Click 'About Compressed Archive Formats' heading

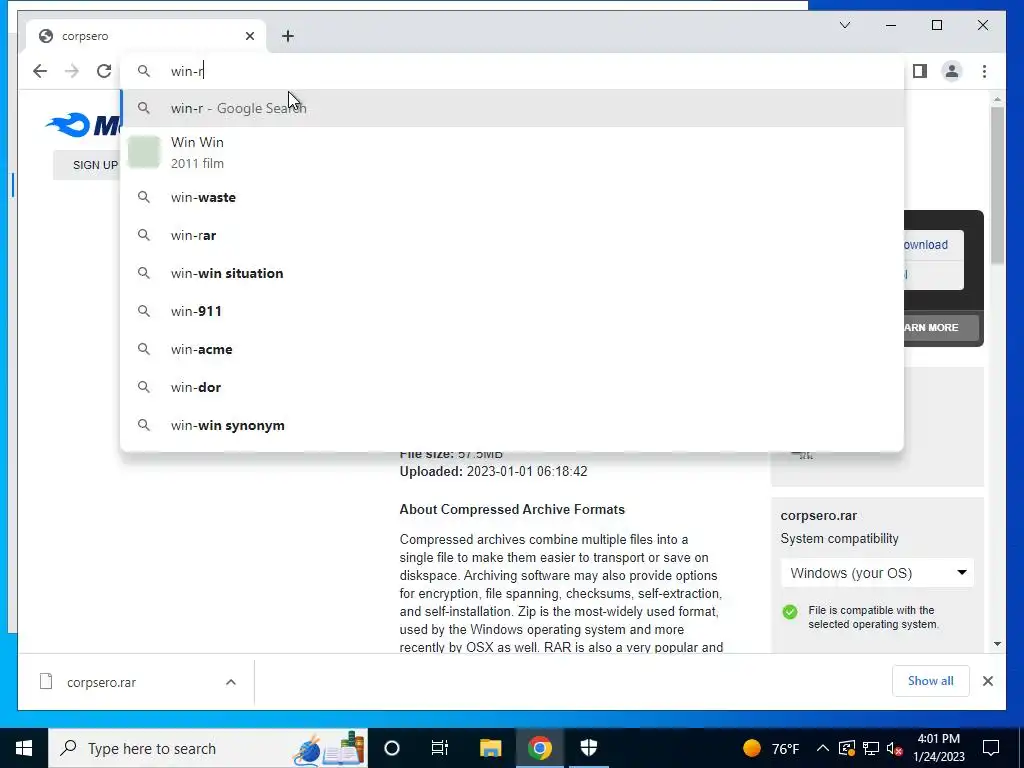point(512,509)
